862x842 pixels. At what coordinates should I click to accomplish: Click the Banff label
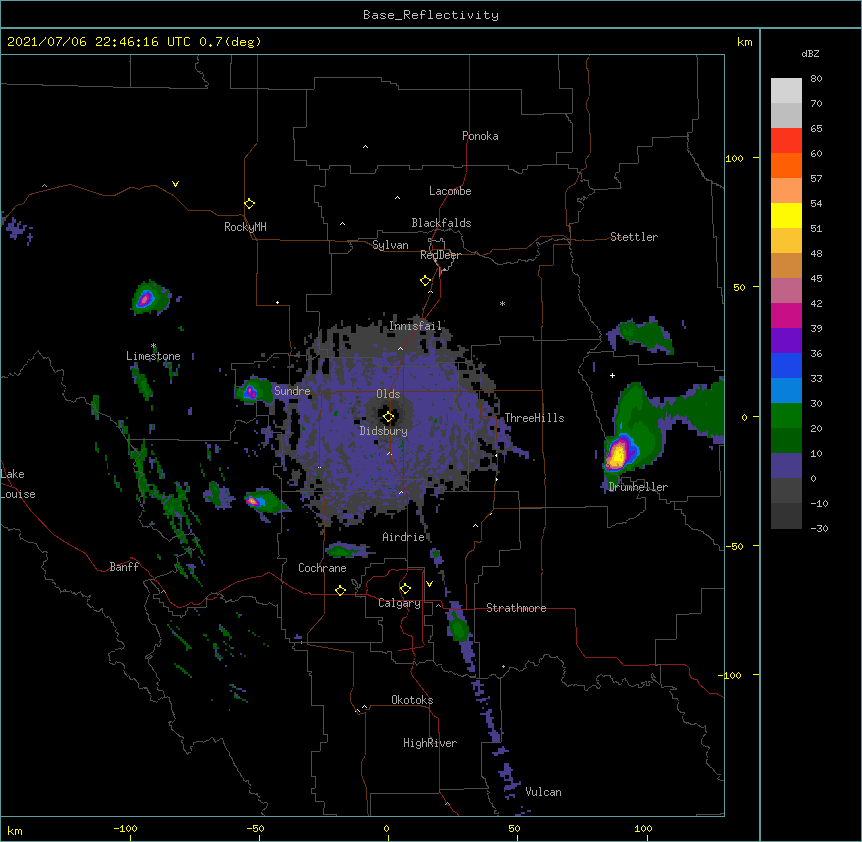click(124, 567)
